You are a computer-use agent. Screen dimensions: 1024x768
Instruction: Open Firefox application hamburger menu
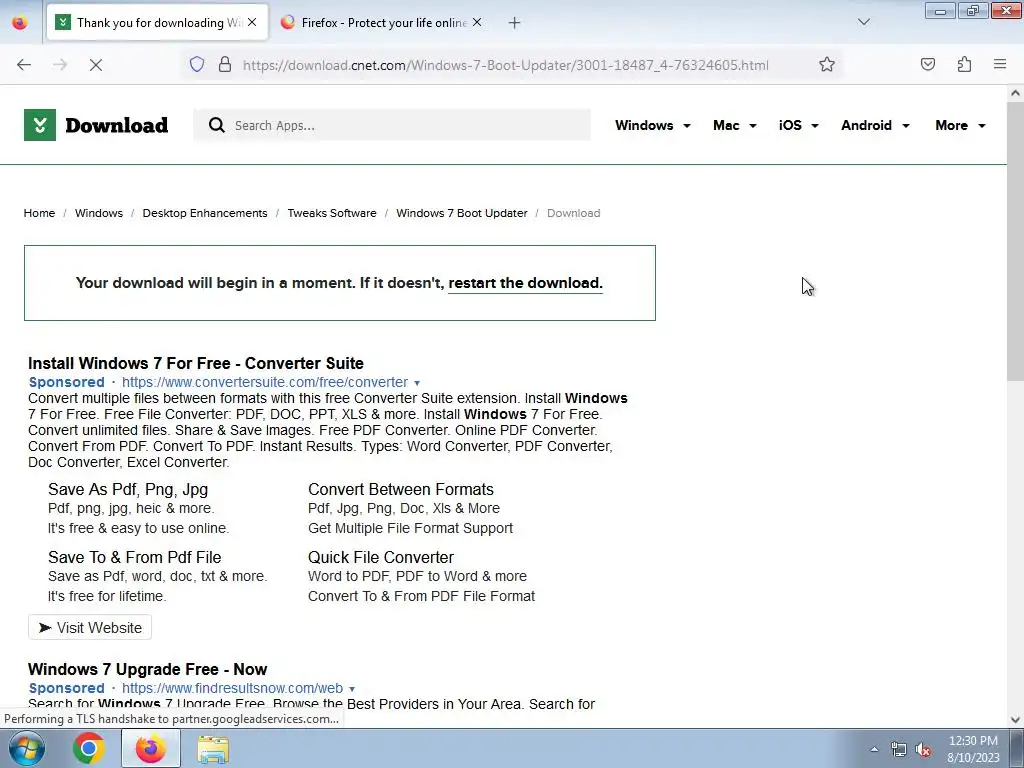1000,64
